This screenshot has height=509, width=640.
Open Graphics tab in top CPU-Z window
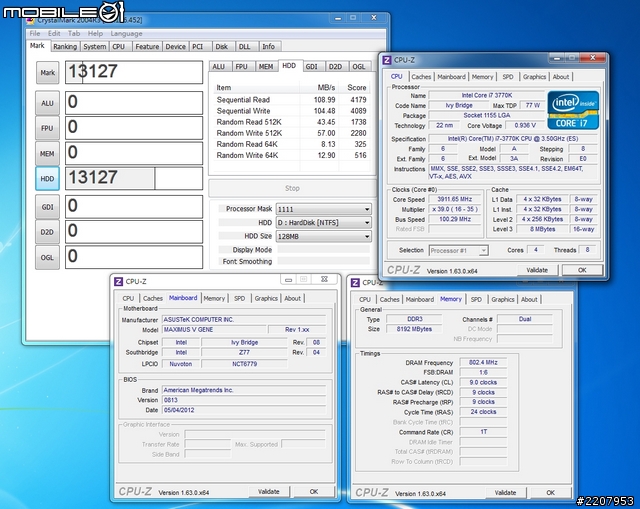tap(534, 77)
